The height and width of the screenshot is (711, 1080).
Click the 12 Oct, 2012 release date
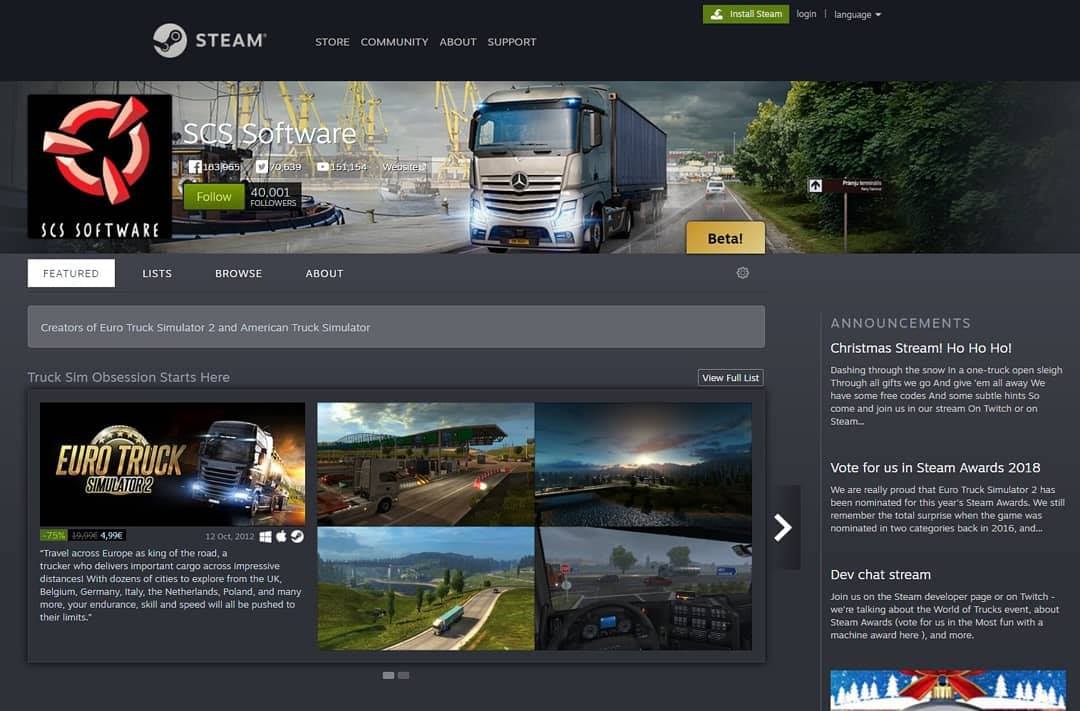tap(229, 536)
